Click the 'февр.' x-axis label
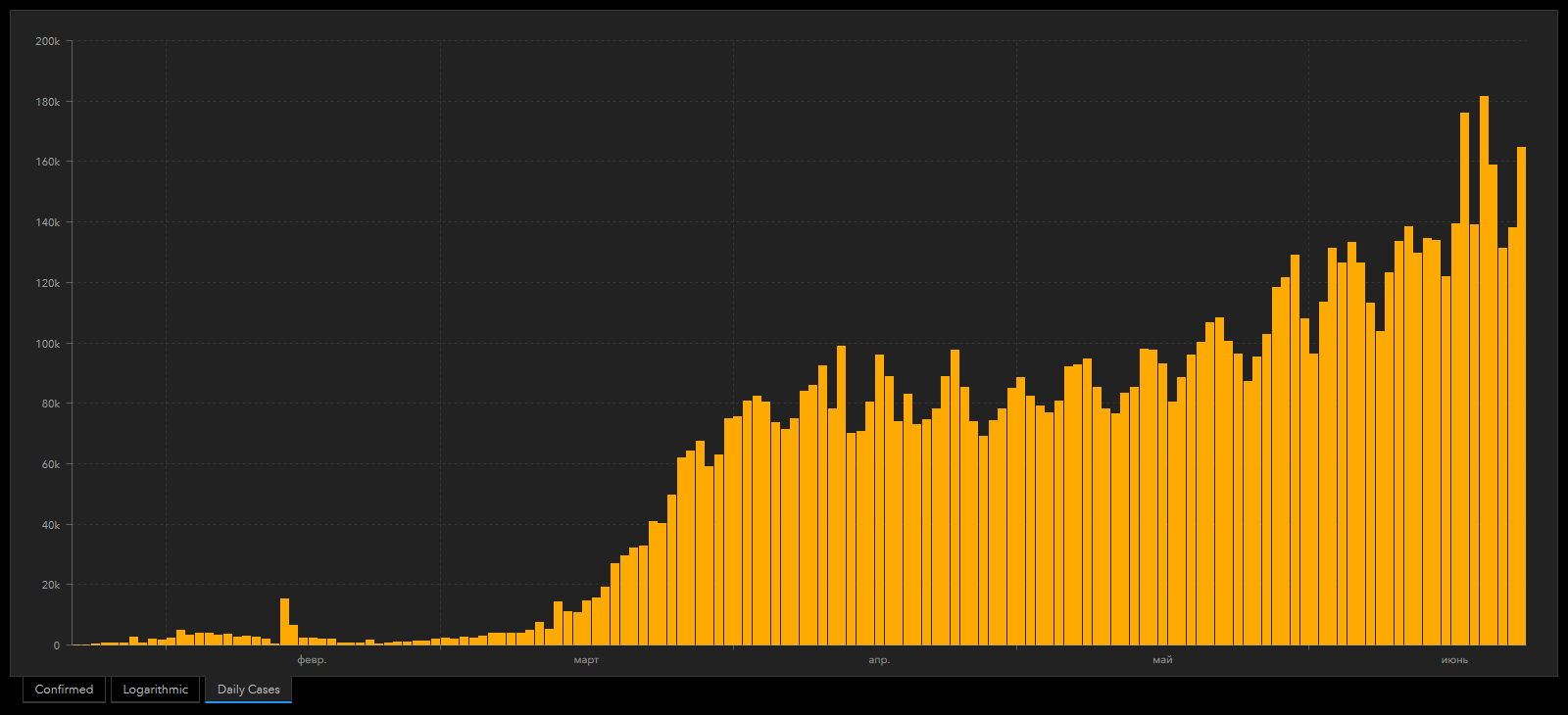1568x715 pixels. click(x=312, y=660)
